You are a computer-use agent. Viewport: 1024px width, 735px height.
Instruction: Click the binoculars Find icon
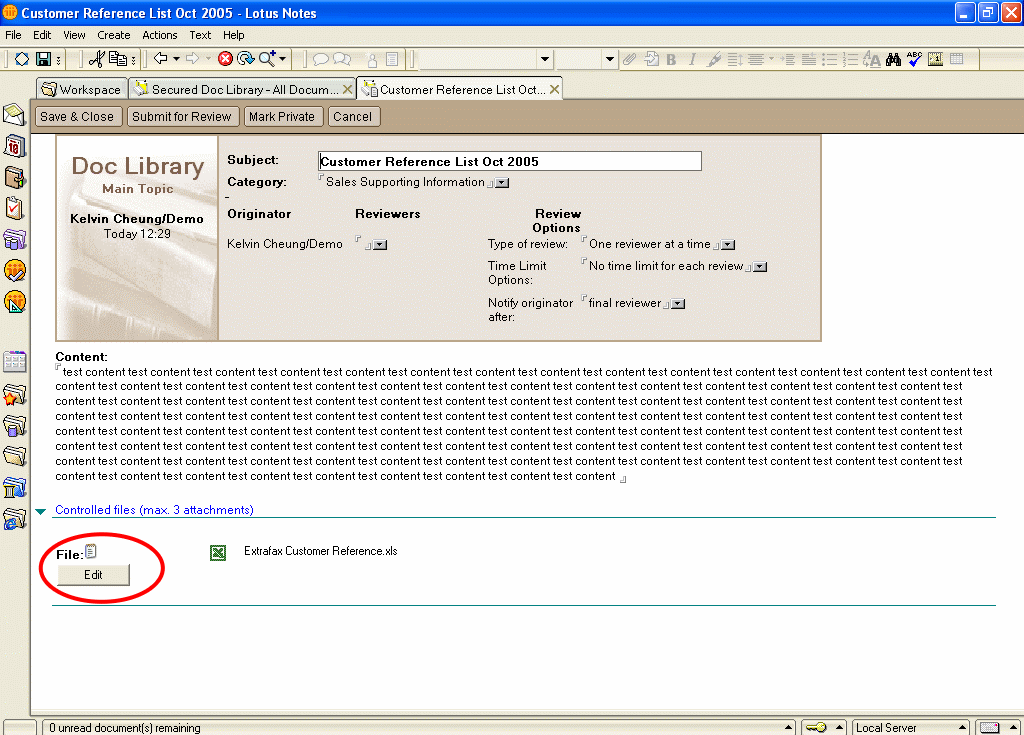(x=893, y=60)
